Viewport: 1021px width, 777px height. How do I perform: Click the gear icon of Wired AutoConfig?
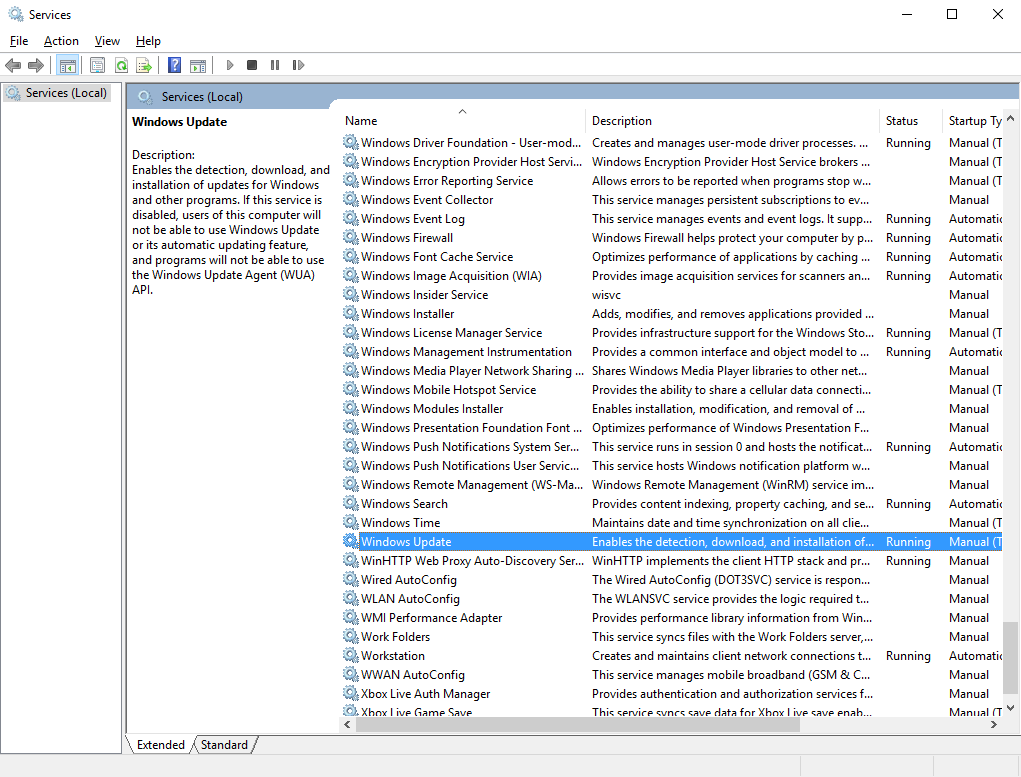(351, 579)
